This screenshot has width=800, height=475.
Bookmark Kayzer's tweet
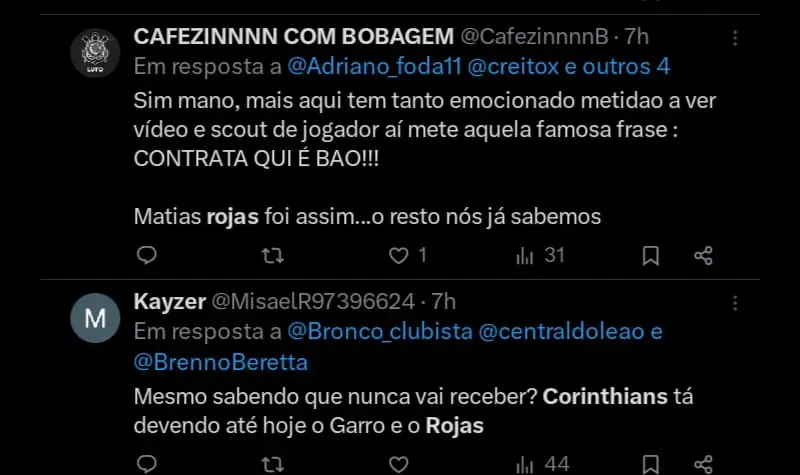tap(650, 463)
